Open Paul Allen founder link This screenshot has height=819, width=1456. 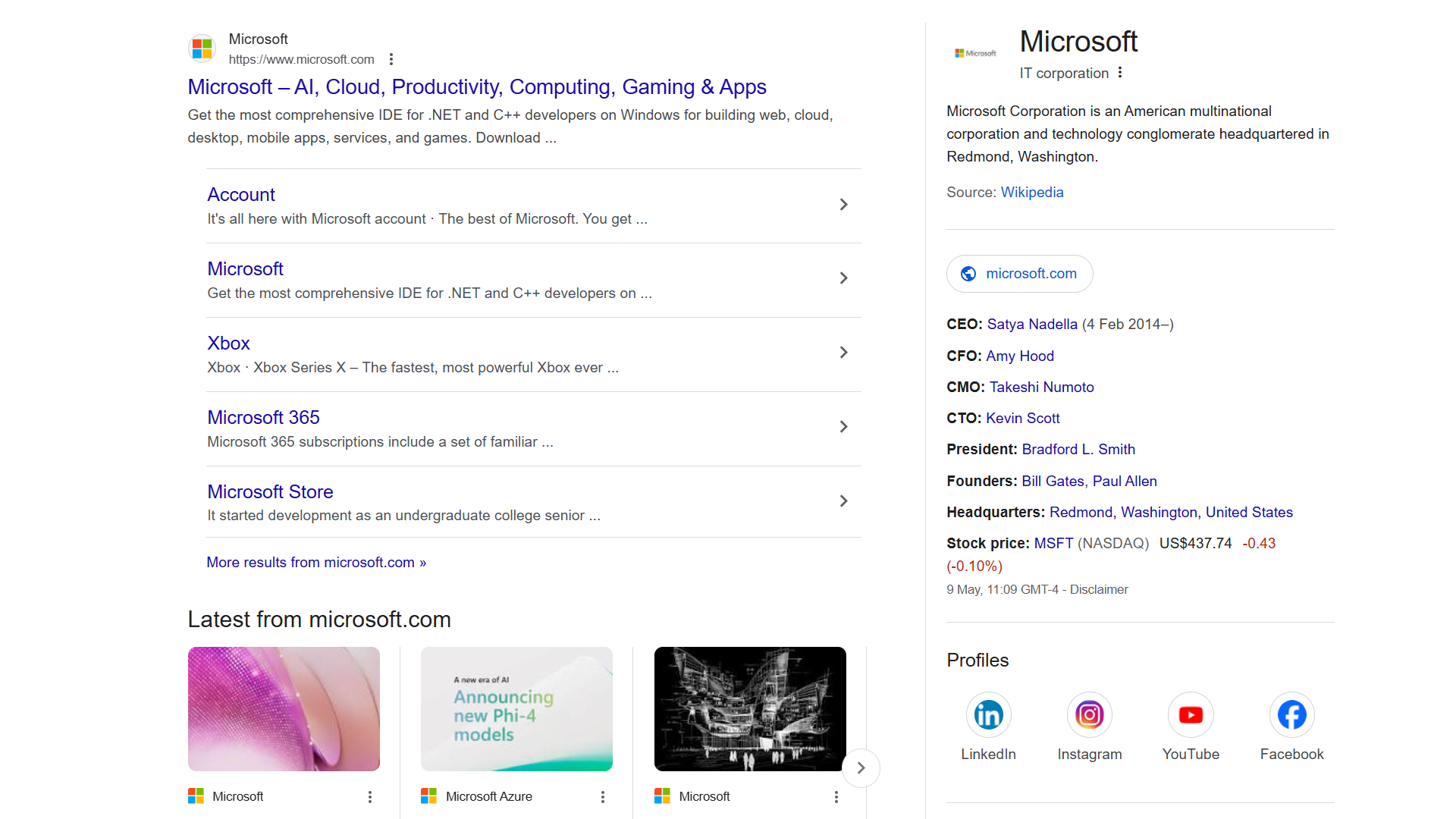1125,482
